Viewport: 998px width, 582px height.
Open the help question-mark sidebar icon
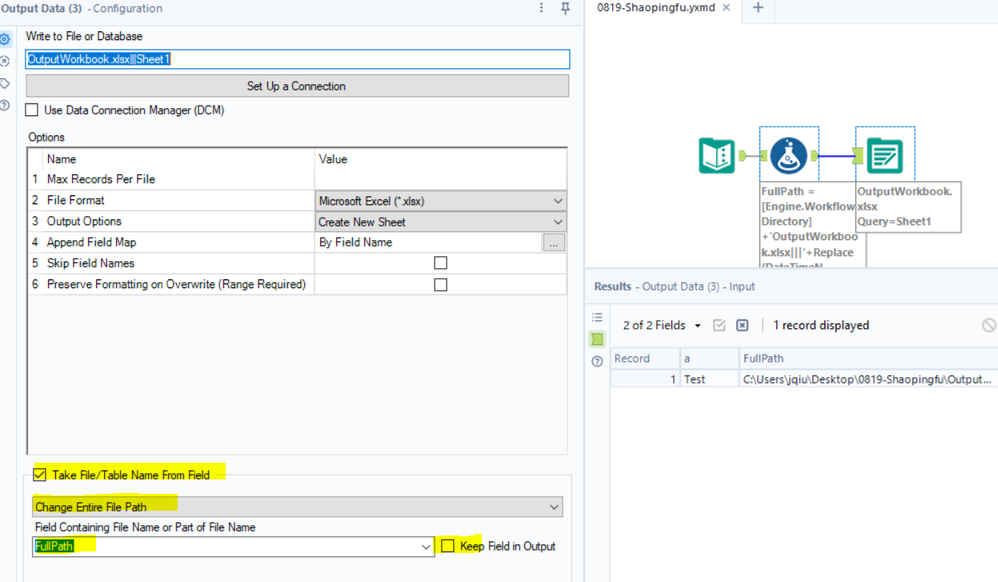coord(4,106)
